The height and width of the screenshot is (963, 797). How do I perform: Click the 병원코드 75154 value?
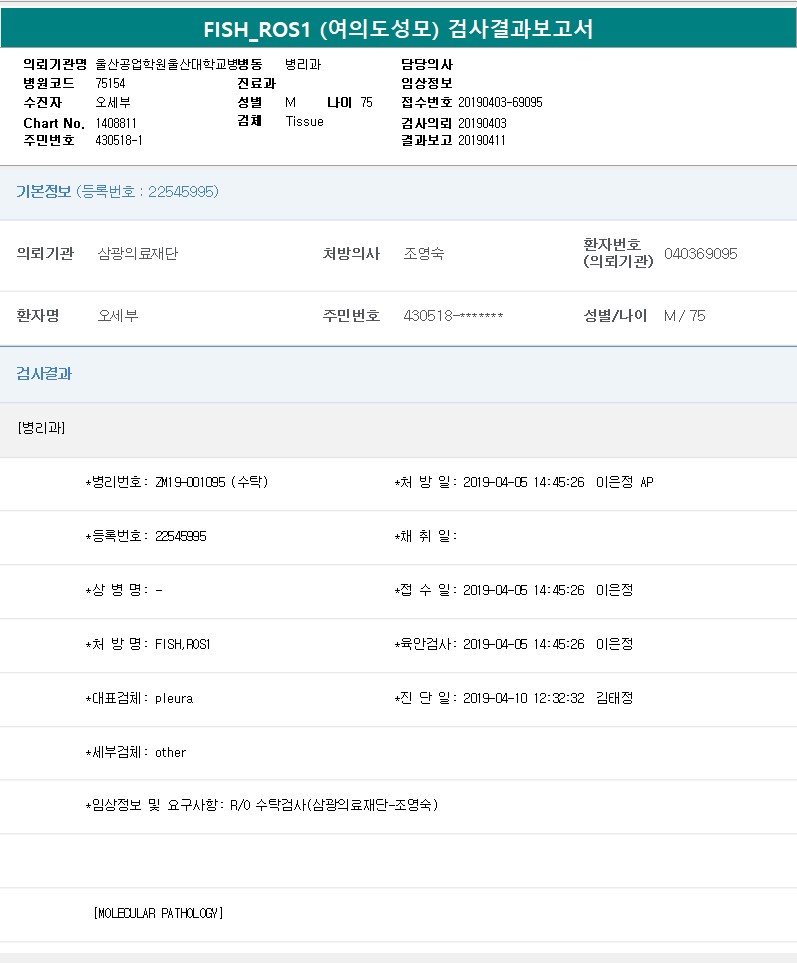pos(110,84)
